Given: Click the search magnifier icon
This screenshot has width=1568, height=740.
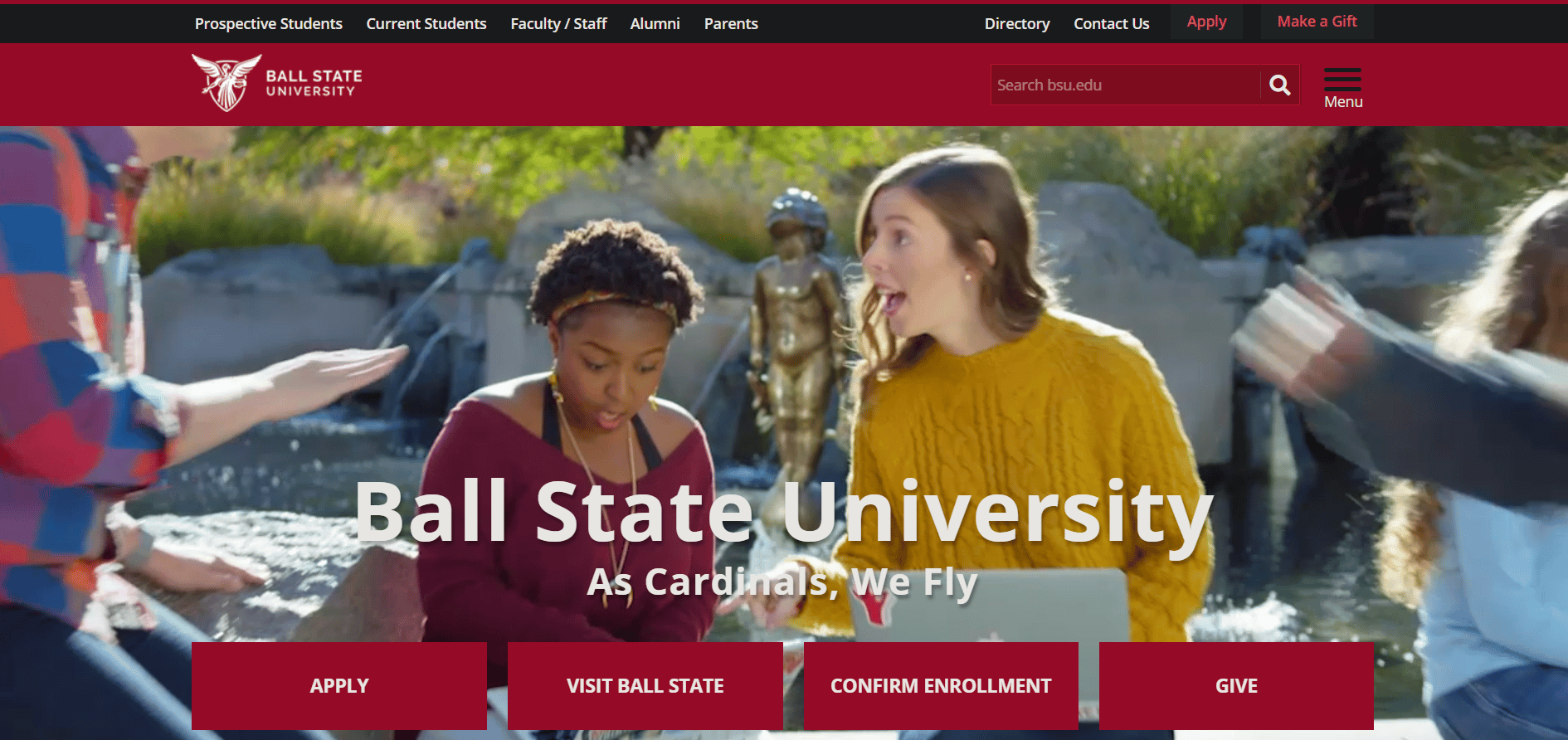Looking at the screenshot, I should pos(1279,85).
